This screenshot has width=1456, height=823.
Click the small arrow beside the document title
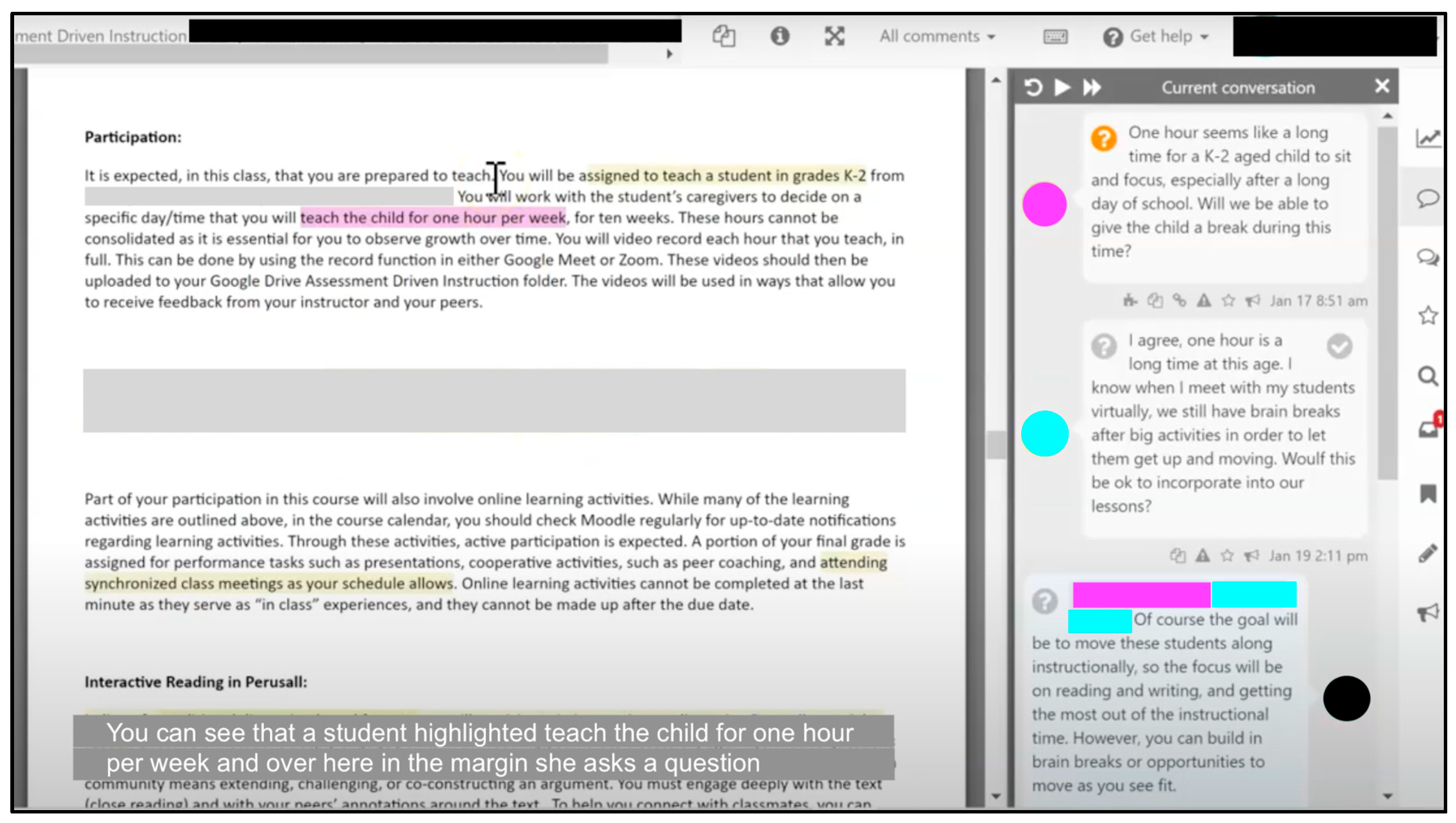click(670, 54)
